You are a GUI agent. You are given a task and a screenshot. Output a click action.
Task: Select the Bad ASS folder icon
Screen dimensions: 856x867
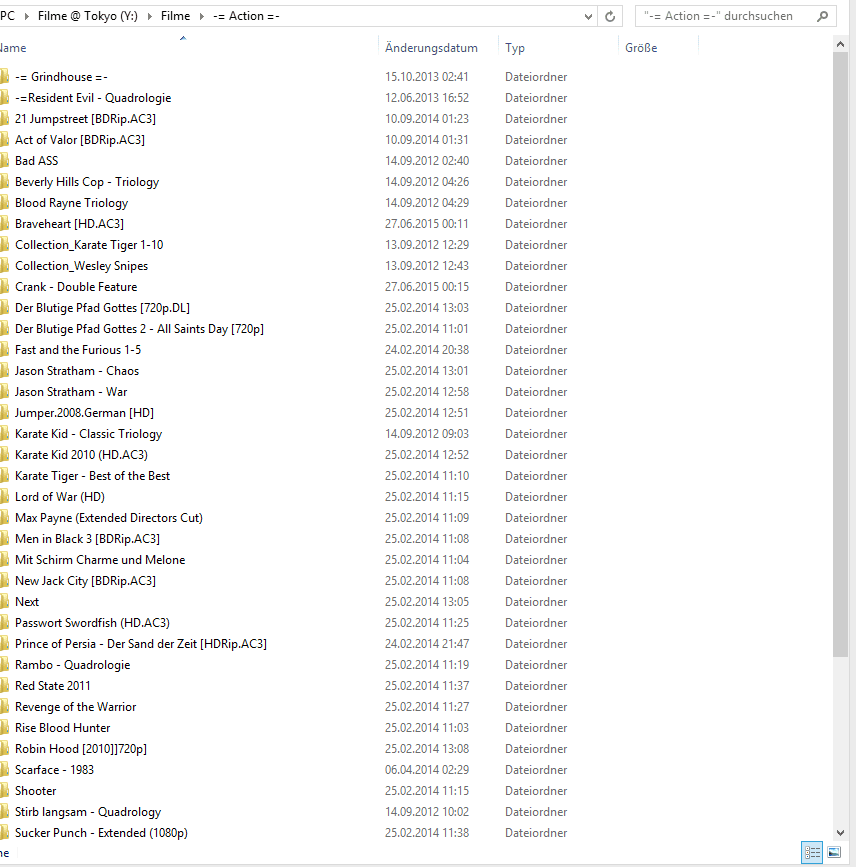click(4, 160)
